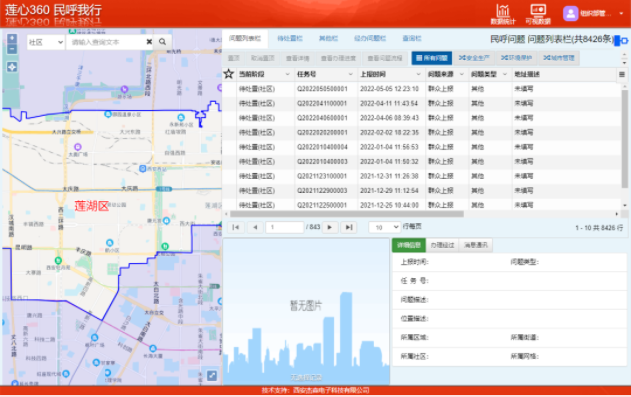631x397 pixels.
Task: Click the purple user avatar icon
Action: [570, 13]
